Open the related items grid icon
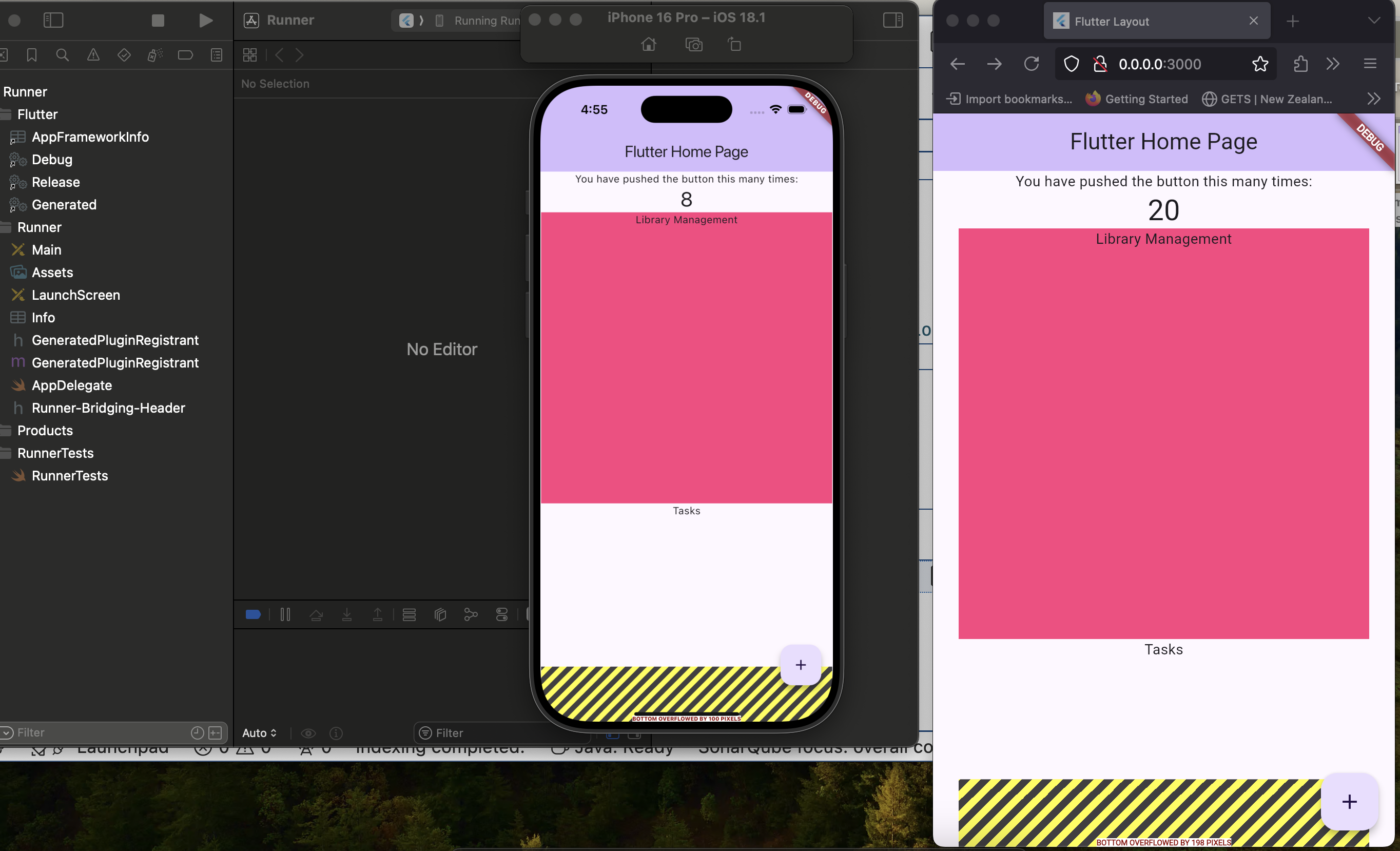The image size is (1400, 851). pyautogui.click(x=250, y=55)
